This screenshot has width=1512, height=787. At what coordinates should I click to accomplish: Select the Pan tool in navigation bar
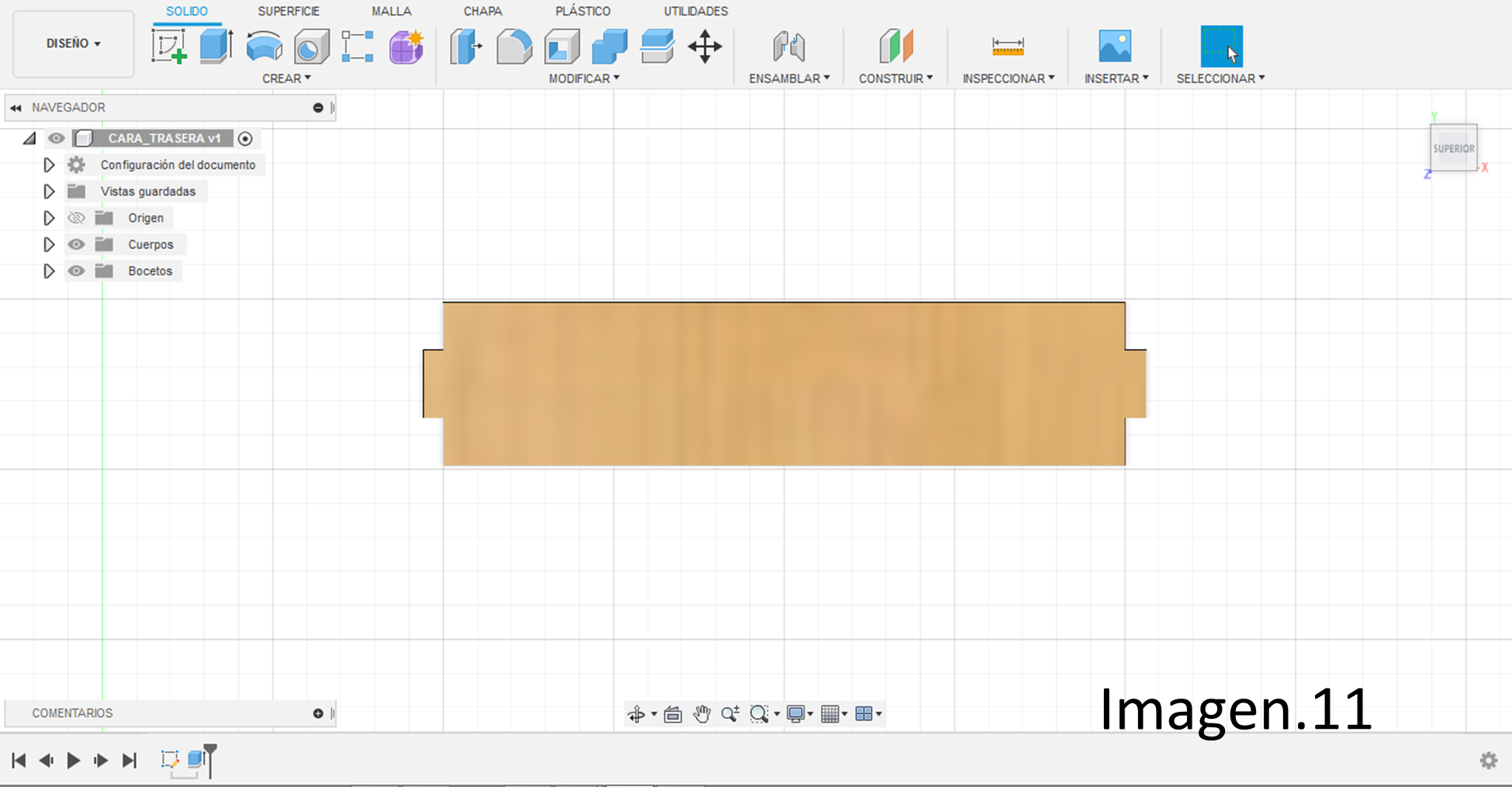(x=702, y=713)
